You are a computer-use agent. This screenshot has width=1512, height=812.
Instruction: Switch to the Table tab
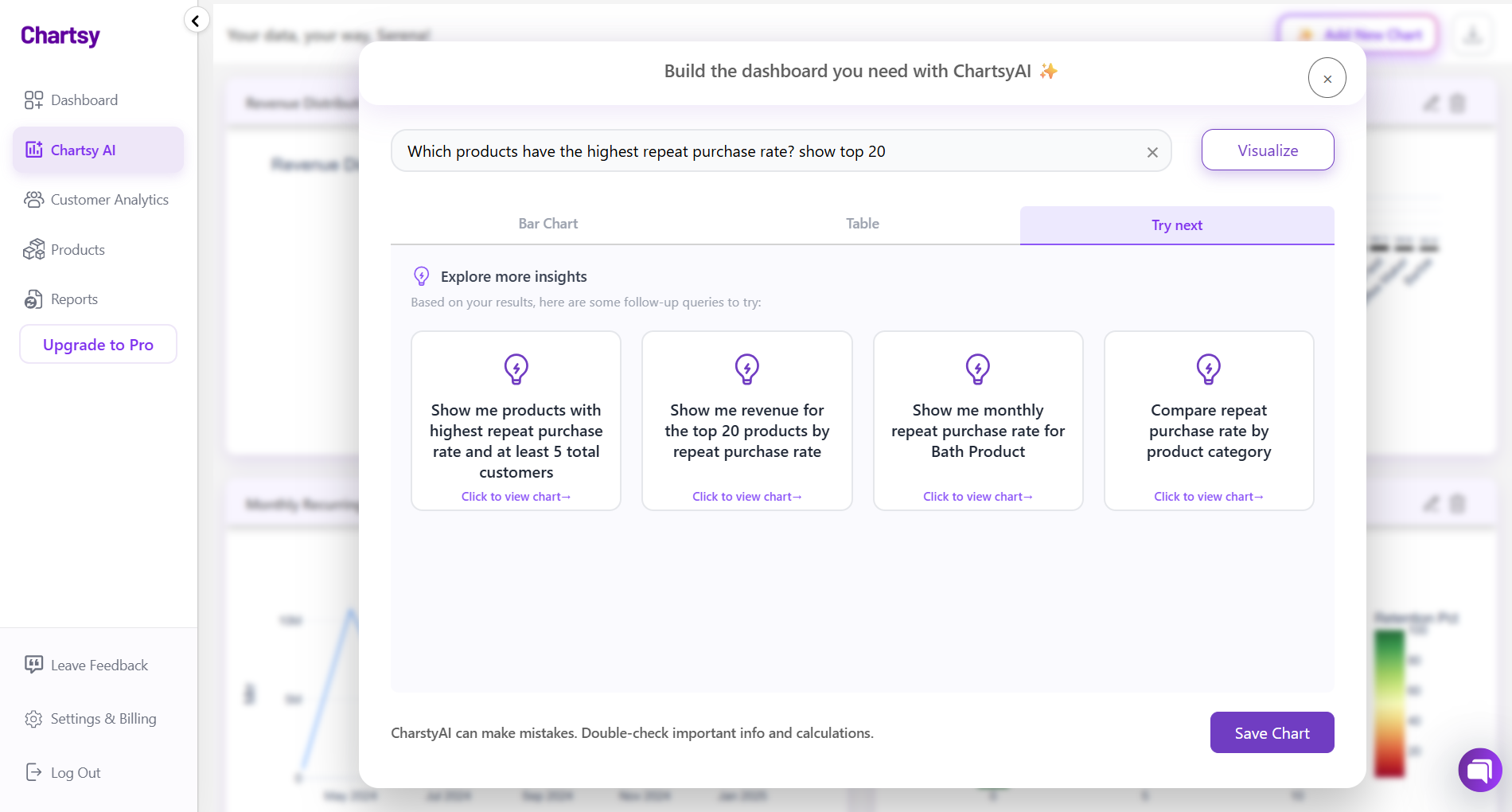[862, 224]
